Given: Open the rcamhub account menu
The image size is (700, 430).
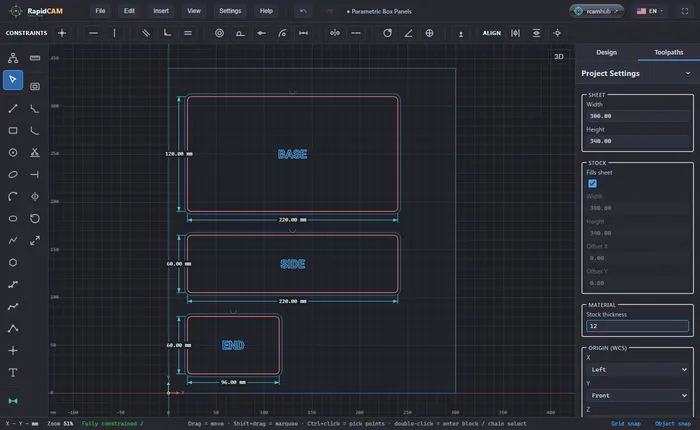Looking at the screenshot, I should pos(596,11).
